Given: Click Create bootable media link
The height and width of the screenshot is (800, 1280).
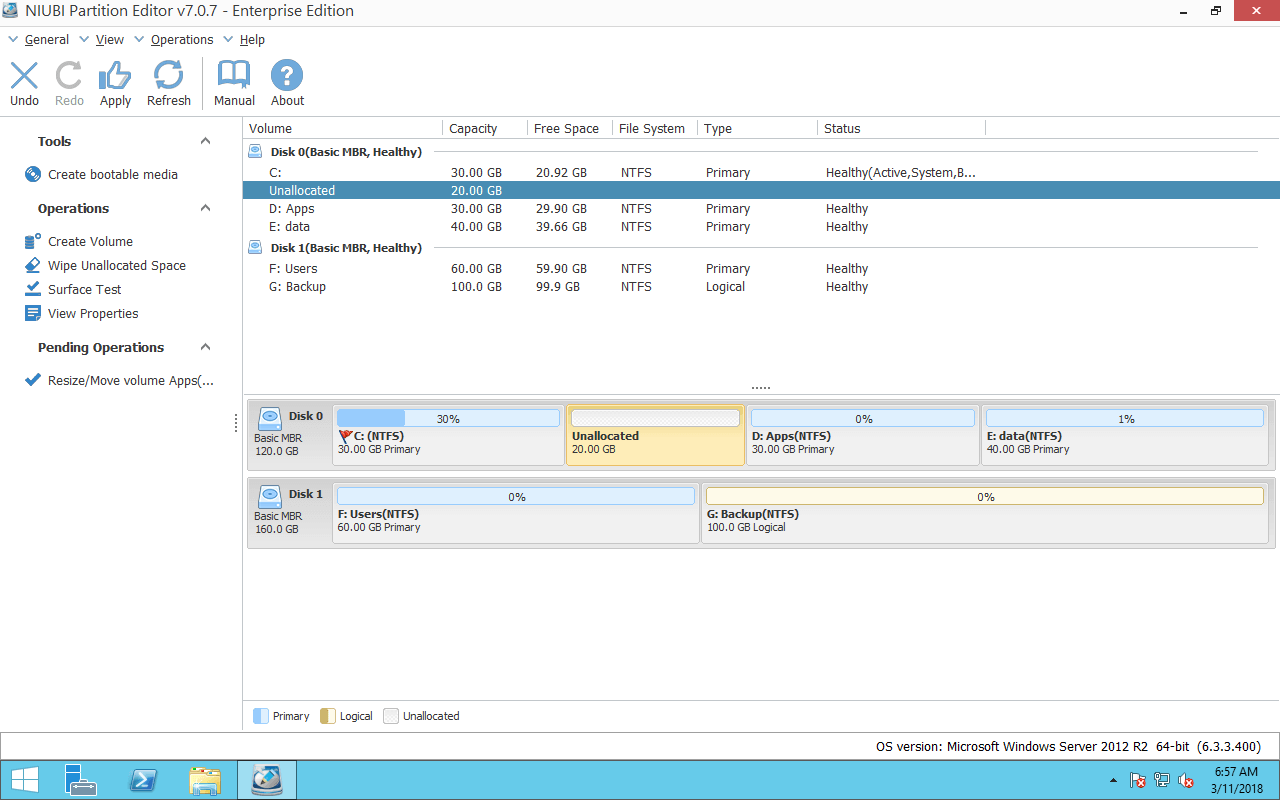Looking at the screenshot, I should coord(113,174).
